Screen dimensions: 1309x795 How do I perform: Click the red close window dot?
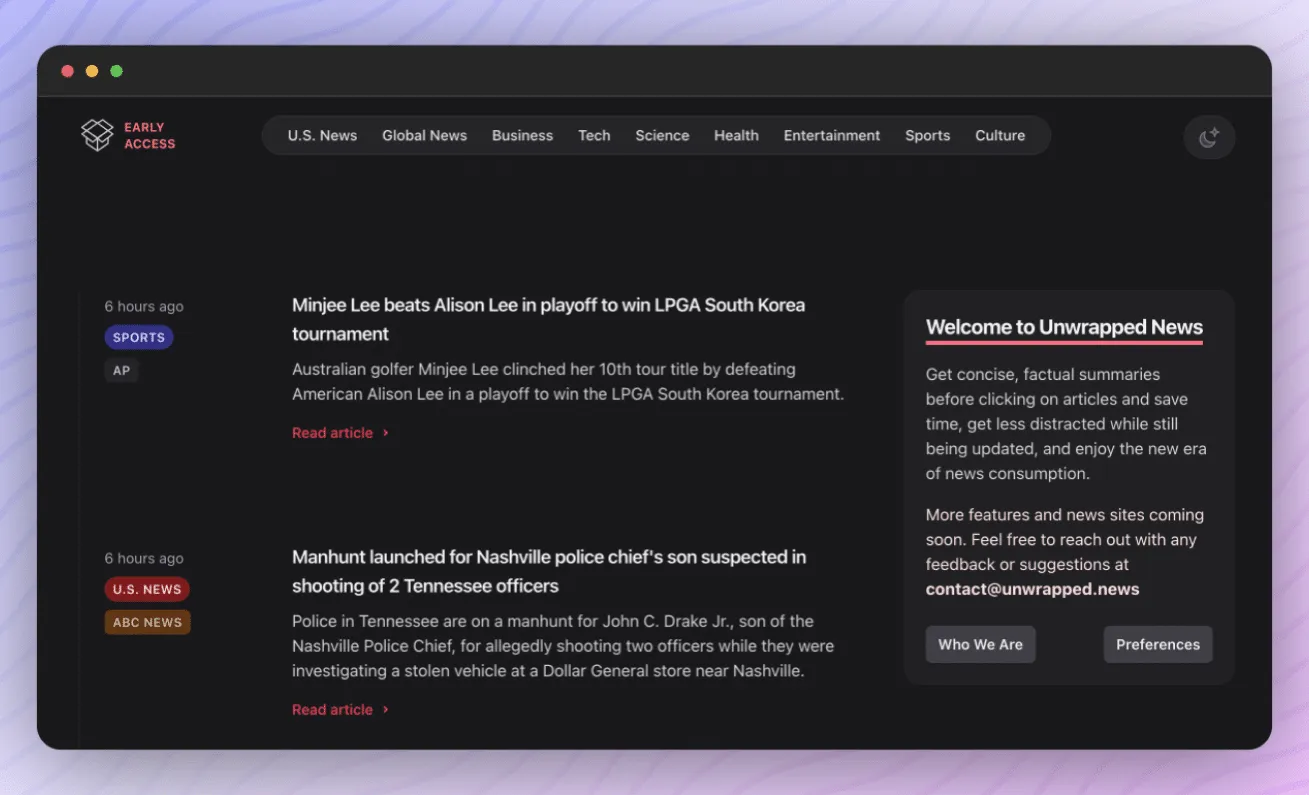point(68,71)
